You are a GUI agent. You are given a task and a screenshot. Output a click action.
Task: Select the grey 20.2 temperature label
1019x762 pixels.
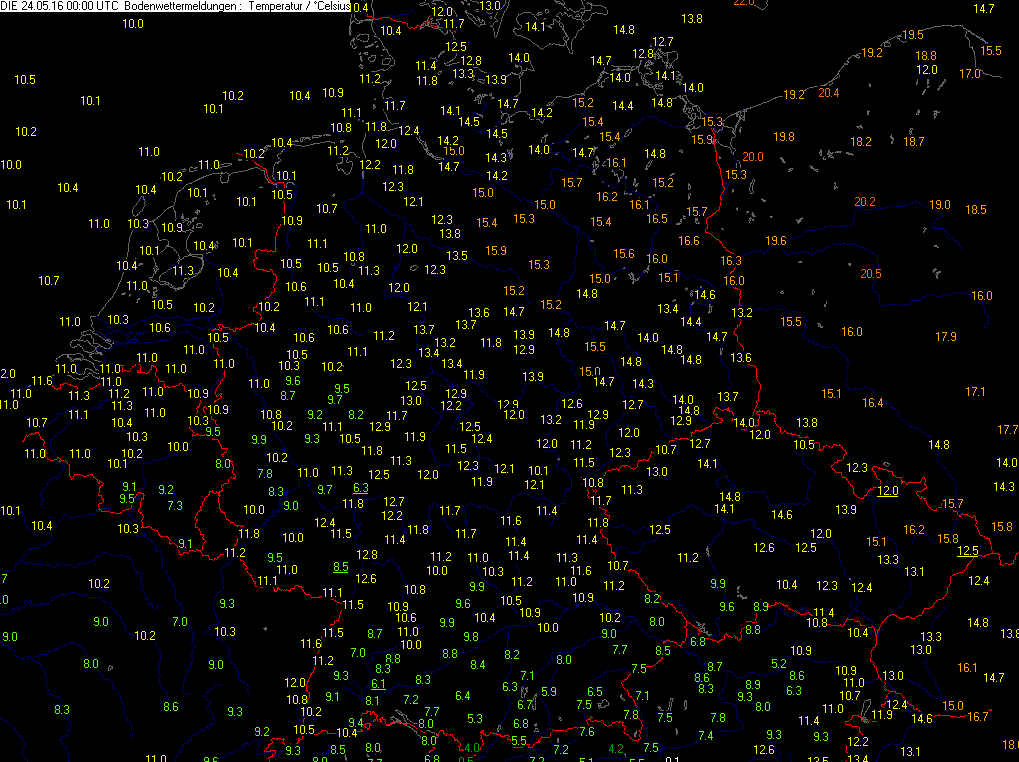click(x=865, y=202)
